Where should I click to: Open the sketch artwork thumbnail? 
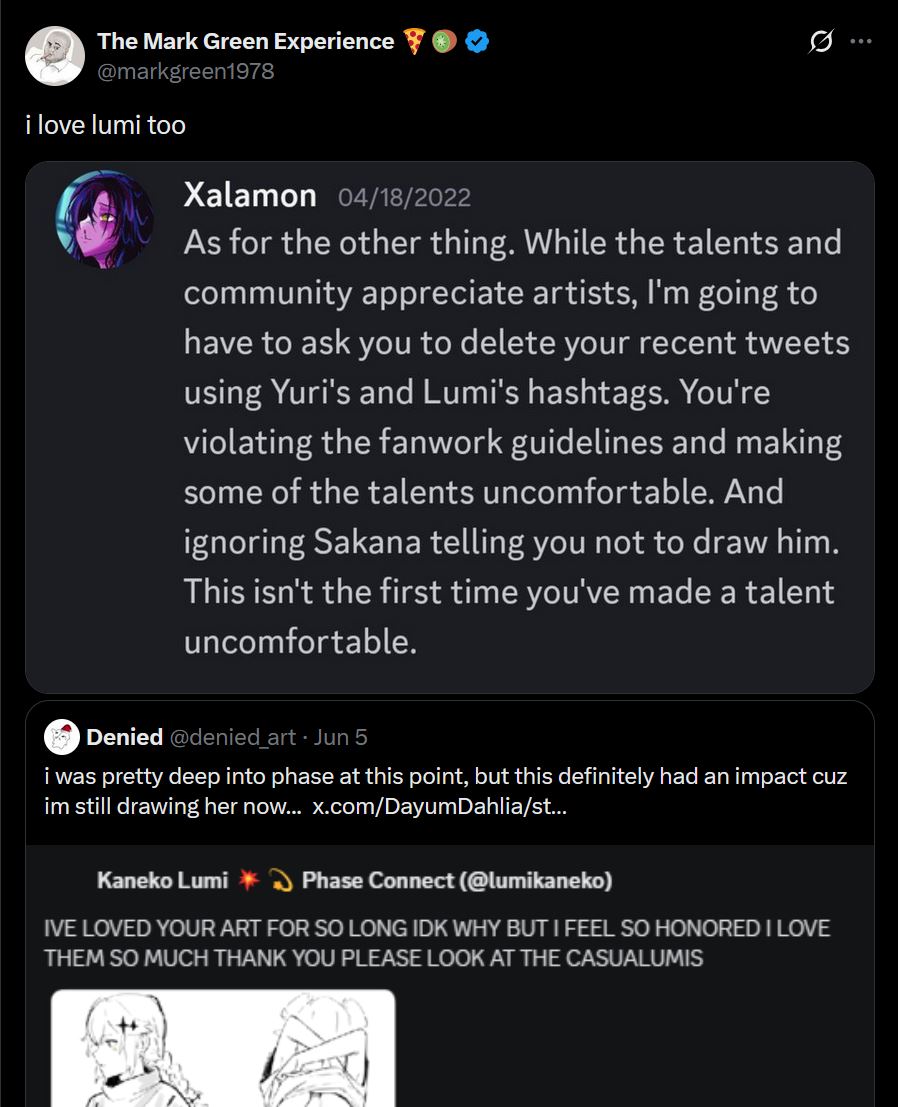(223, 1048)
